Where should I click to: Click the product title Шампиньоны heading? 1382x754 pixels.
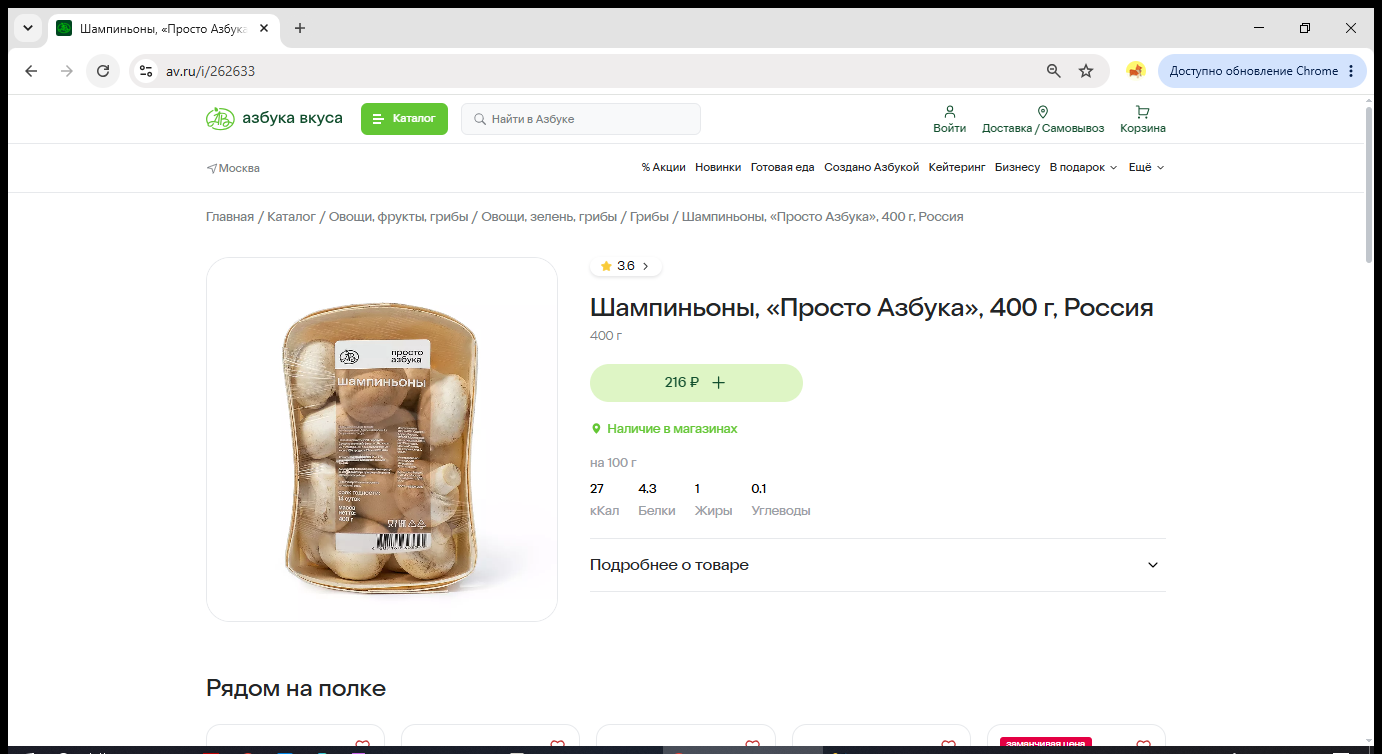(872, 307)
